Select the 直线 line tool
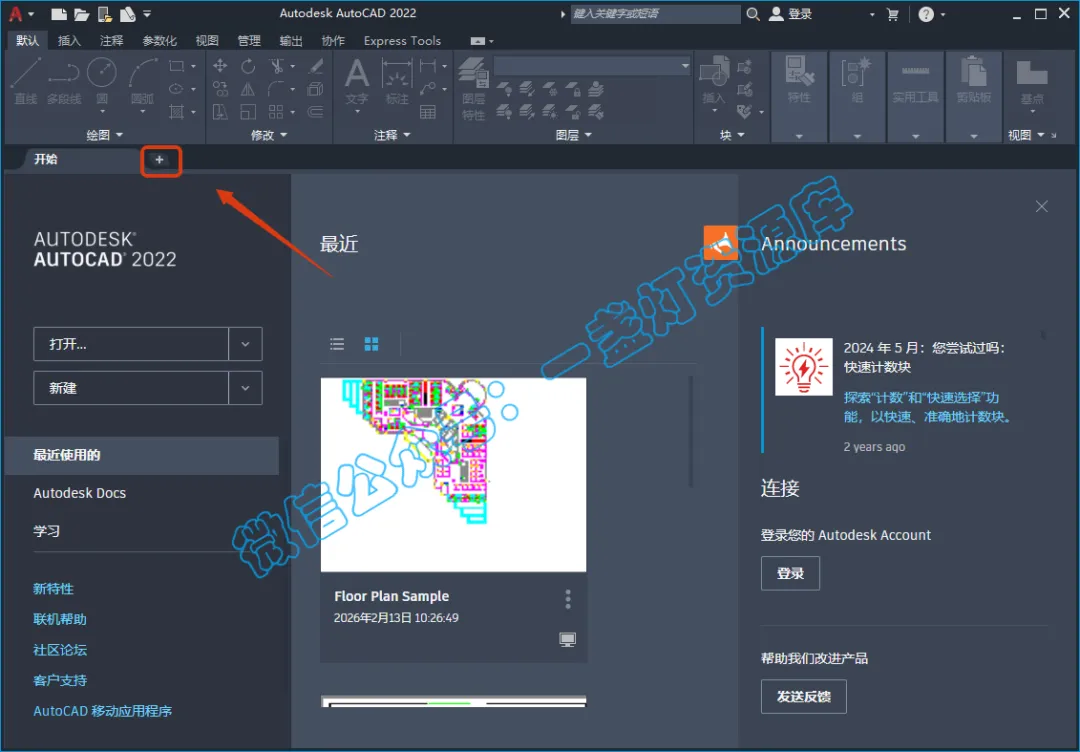Screen dimensions: 1080x752 (25, 81)
